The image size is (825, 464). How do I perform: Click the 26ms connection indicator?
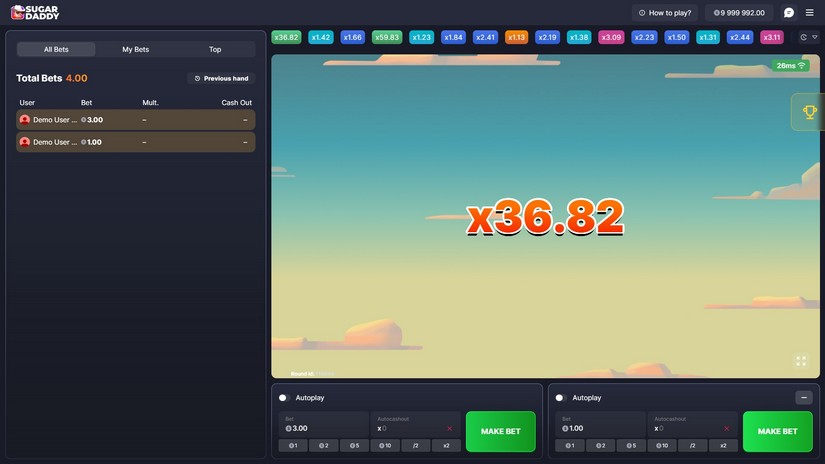pyautogui.click(x=790, y=66)
